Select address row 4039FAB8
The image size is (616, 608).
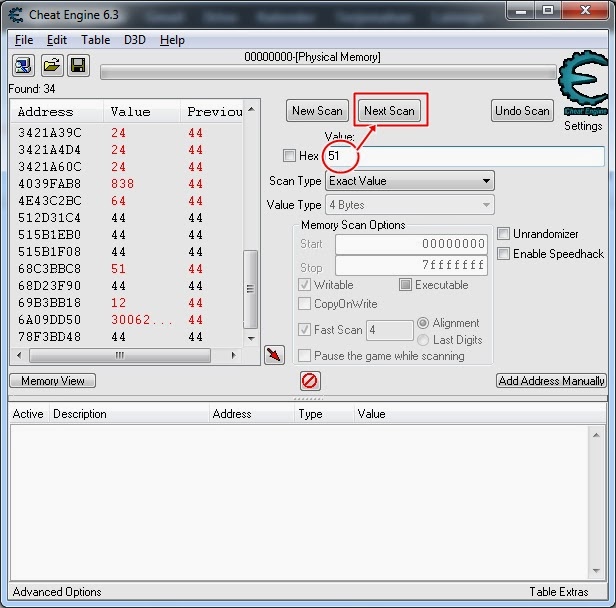(x=126, y=183)
